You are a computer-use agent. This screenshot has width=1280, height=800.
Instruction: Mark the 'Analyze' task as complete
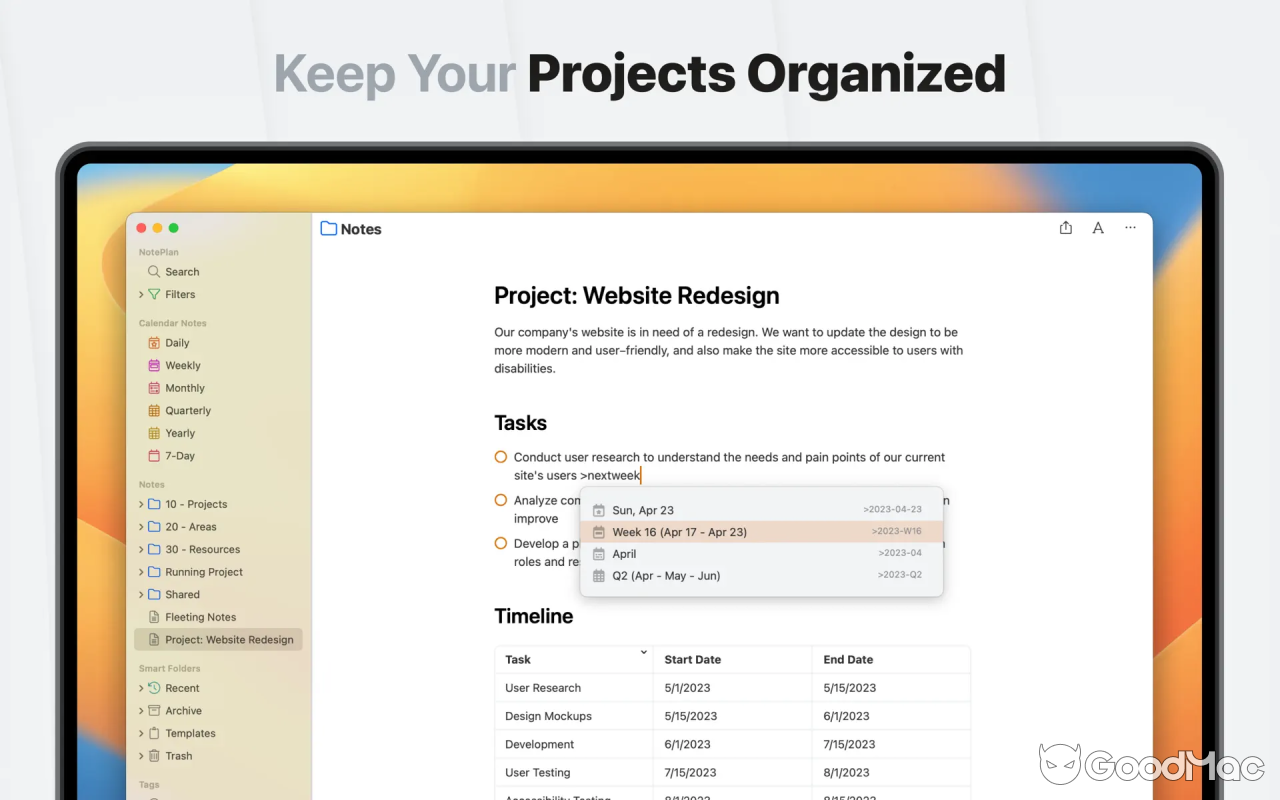pyautogui.click(x=500, y=500)
